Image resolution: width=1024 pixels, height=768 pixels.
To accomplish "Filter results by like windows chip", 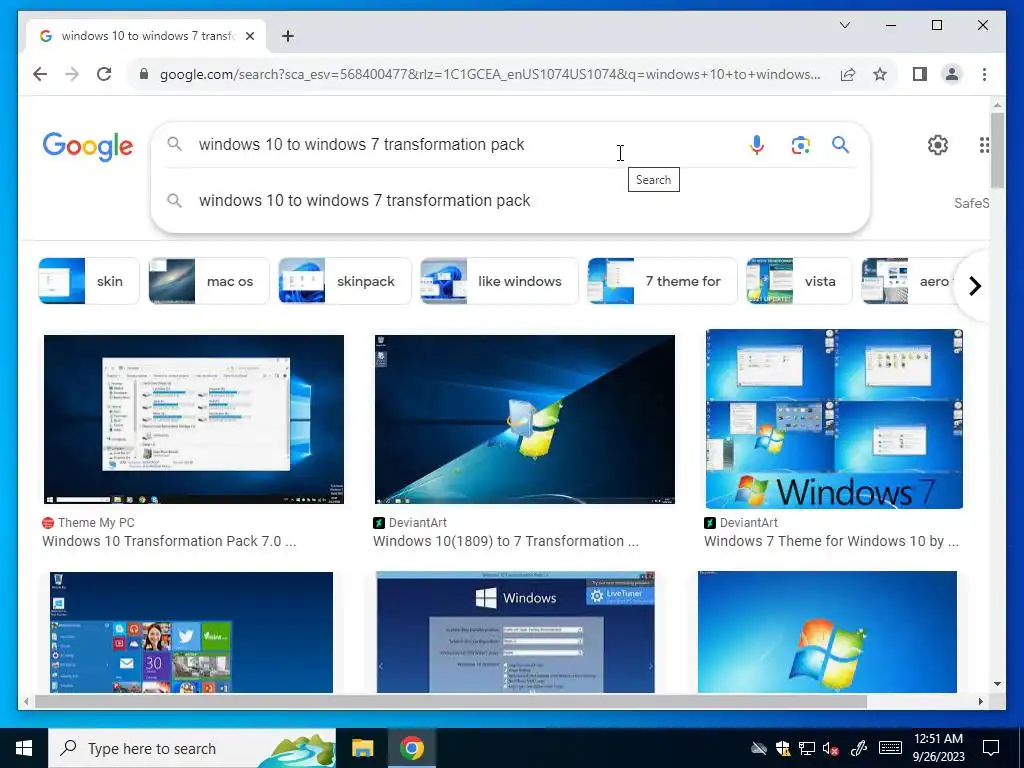I will click(x=499, y=281).
